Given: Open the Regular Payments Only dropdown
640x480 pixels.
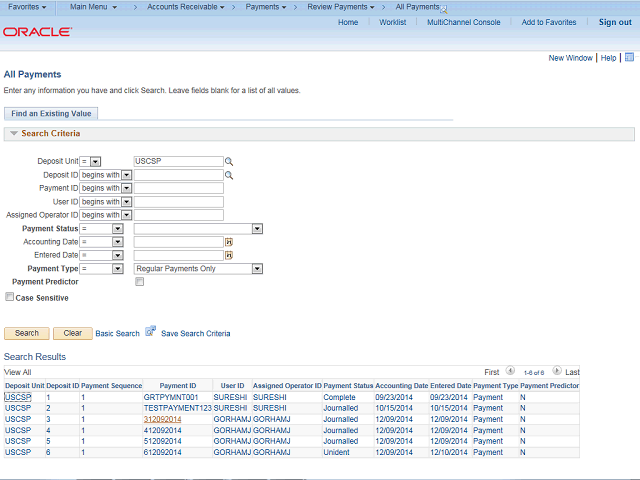Looking at the screenshot, I should (257, 269).
